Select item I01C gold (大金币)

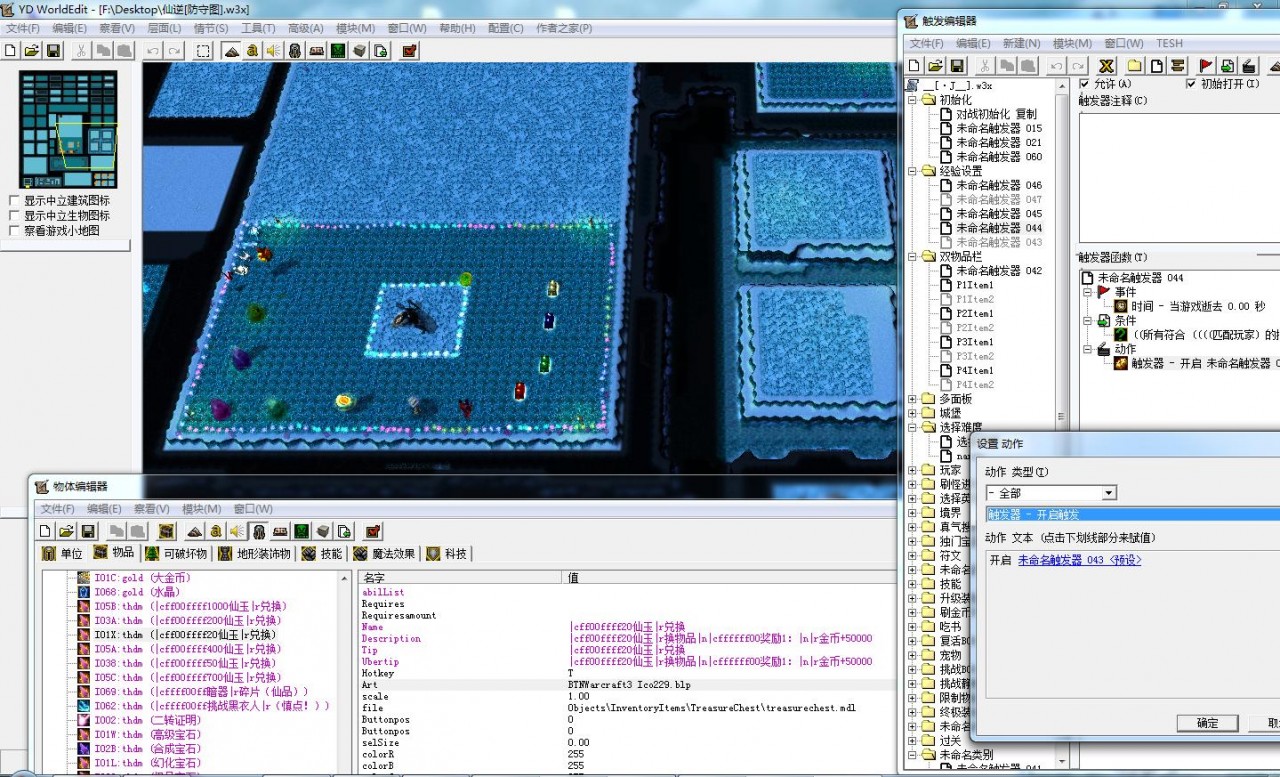click(141, 578)
